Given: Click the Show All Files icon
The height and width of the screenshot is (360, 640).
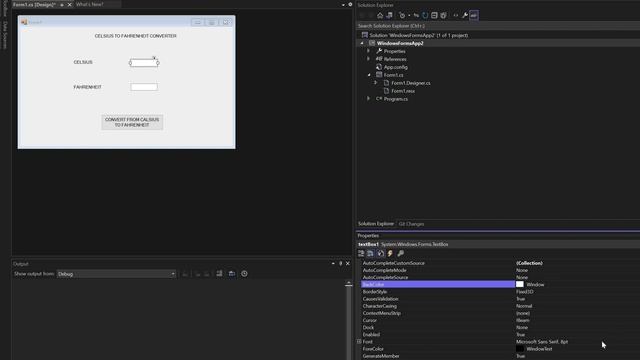Looking at the screenshot, I should click(444, 16).
